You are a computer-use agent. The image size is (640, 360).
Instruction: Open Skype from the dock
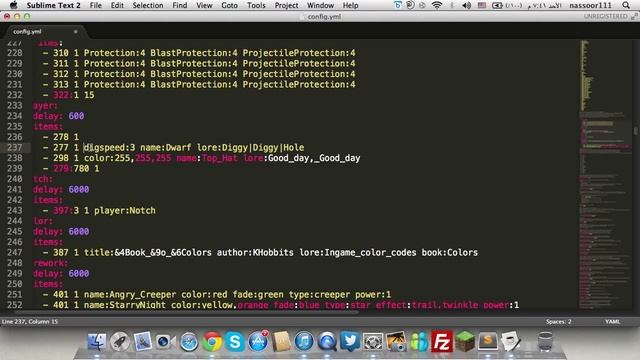235,341
